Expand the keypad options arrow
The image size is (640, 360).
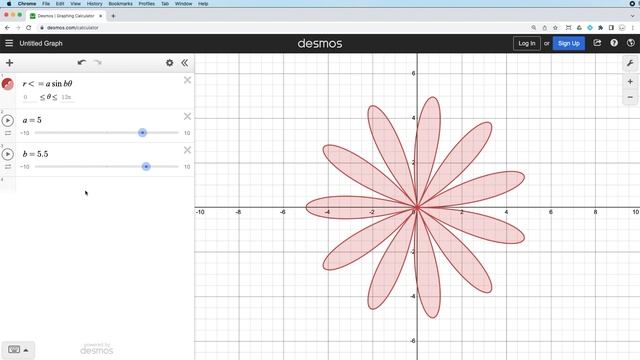pos(26,350)
